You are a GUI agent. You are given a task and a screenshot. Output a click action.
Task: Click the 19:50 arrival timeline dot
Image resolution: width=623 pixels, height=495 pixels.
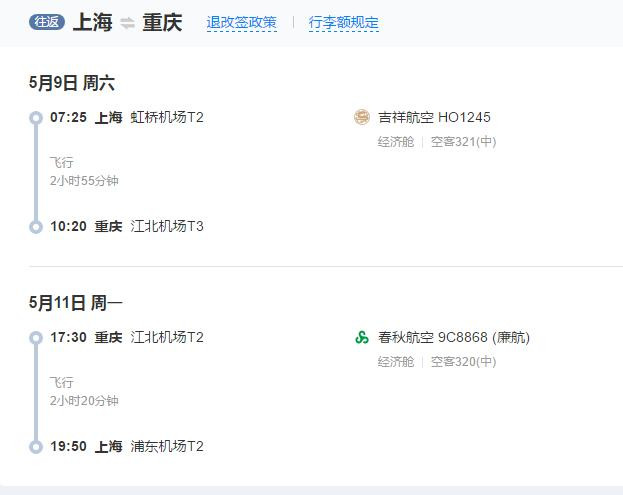point(36,447)
